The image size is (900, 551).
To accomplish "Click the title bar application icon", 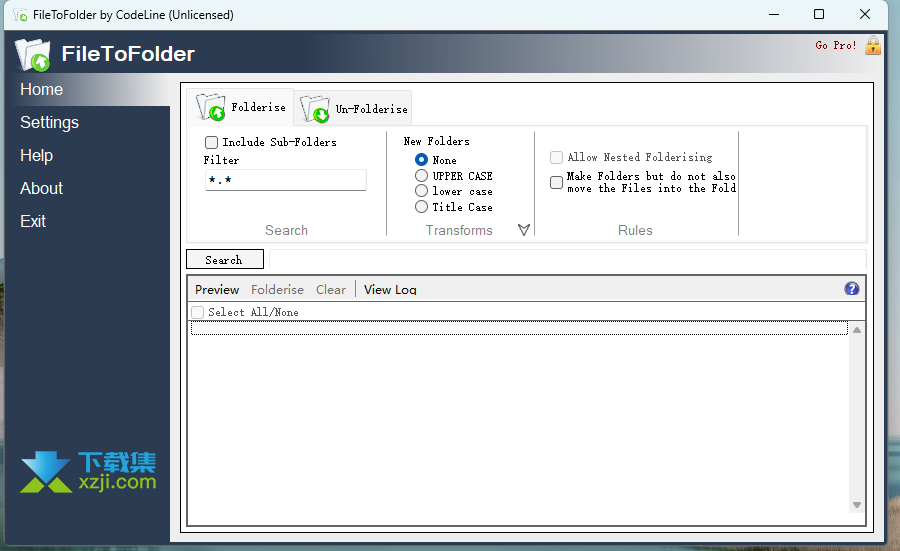I will [20, 15].
